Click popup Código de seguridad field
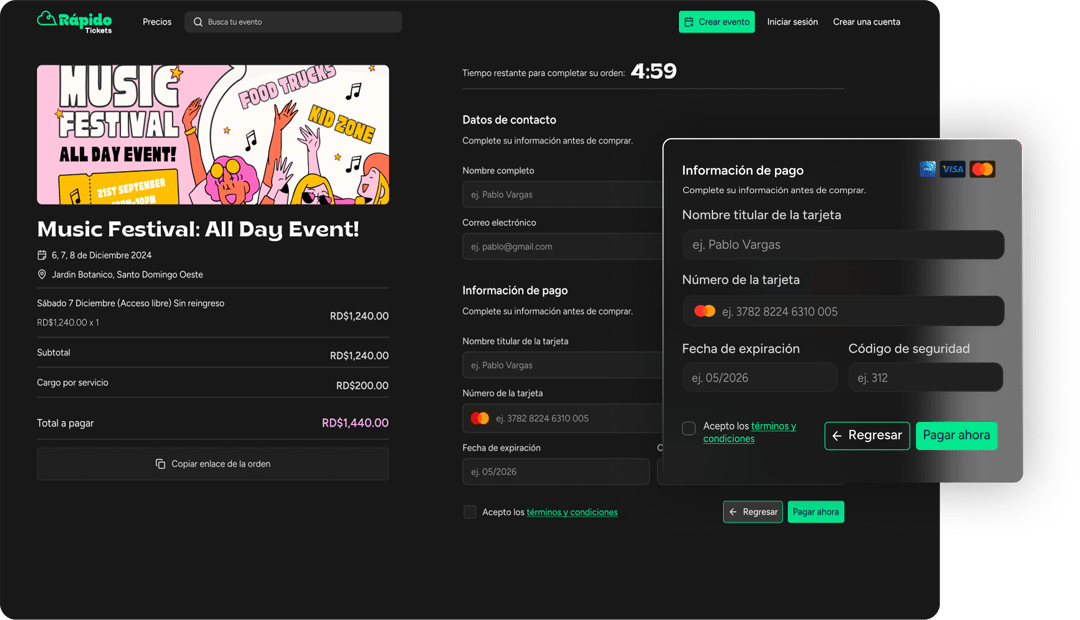1080x620 pixels. click(926, 378)
